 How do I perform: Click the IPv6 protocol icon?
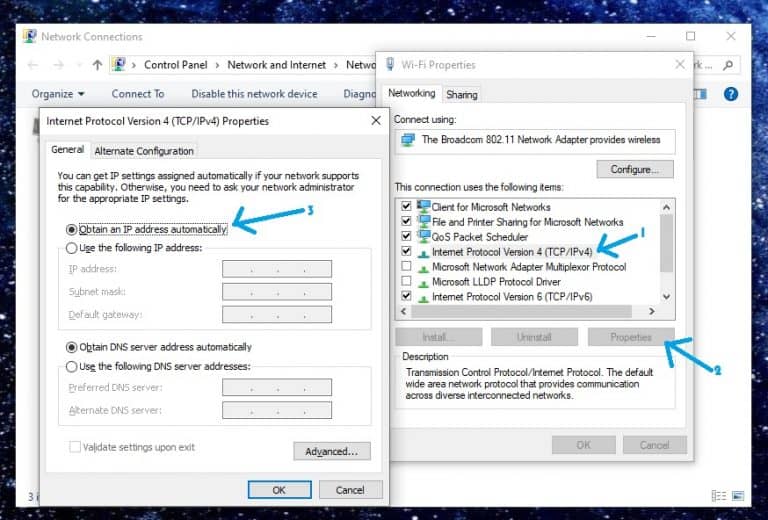pos(423,297)
